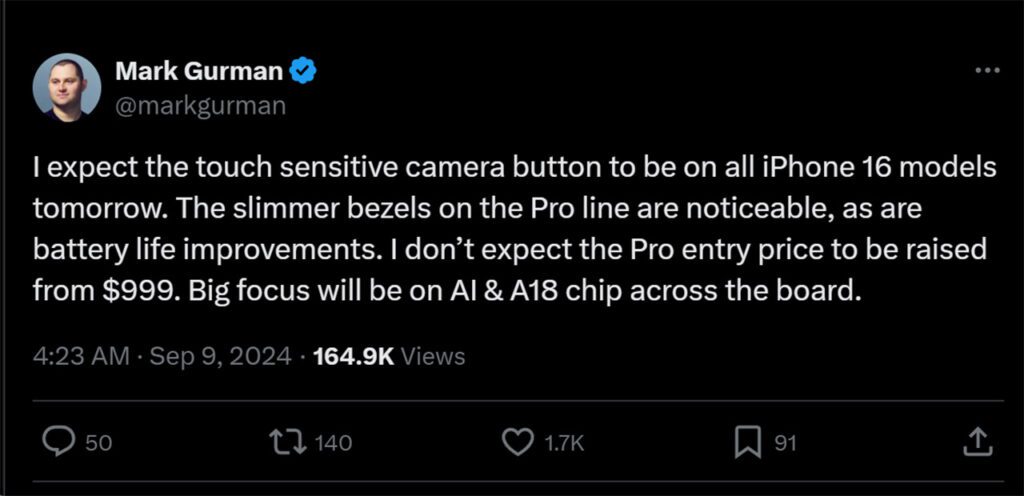Click the Mark Gurman display name
Image resolution: width=1024 pixels, height=496 pixels.
pyautogui.click(x=199, y=71)
